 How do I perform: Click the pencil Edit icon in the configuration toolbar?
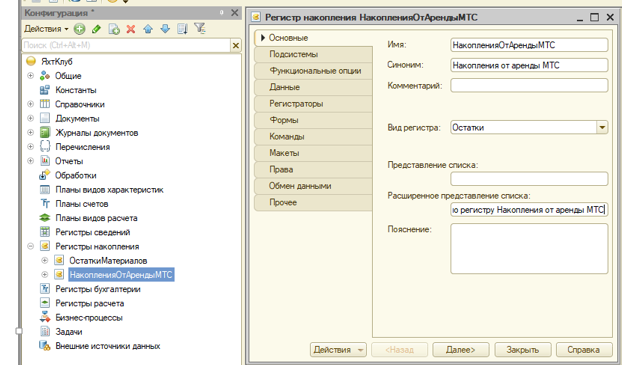point(96,29)
